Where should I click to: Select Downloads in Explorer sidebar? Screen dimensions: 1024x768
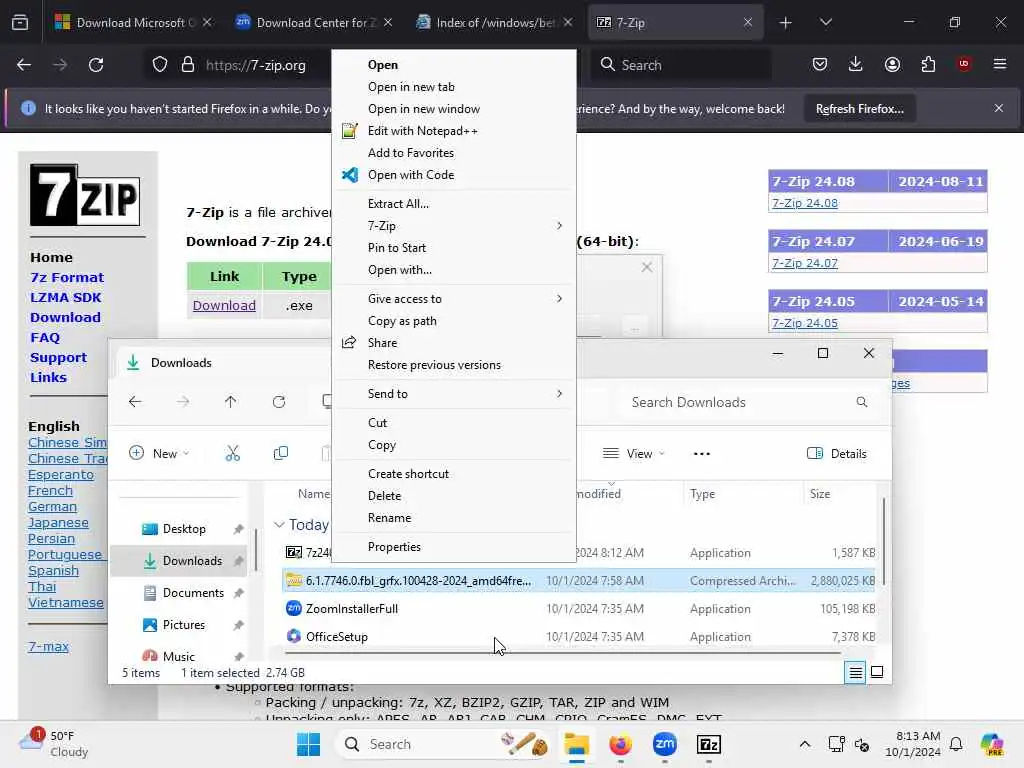179,560
